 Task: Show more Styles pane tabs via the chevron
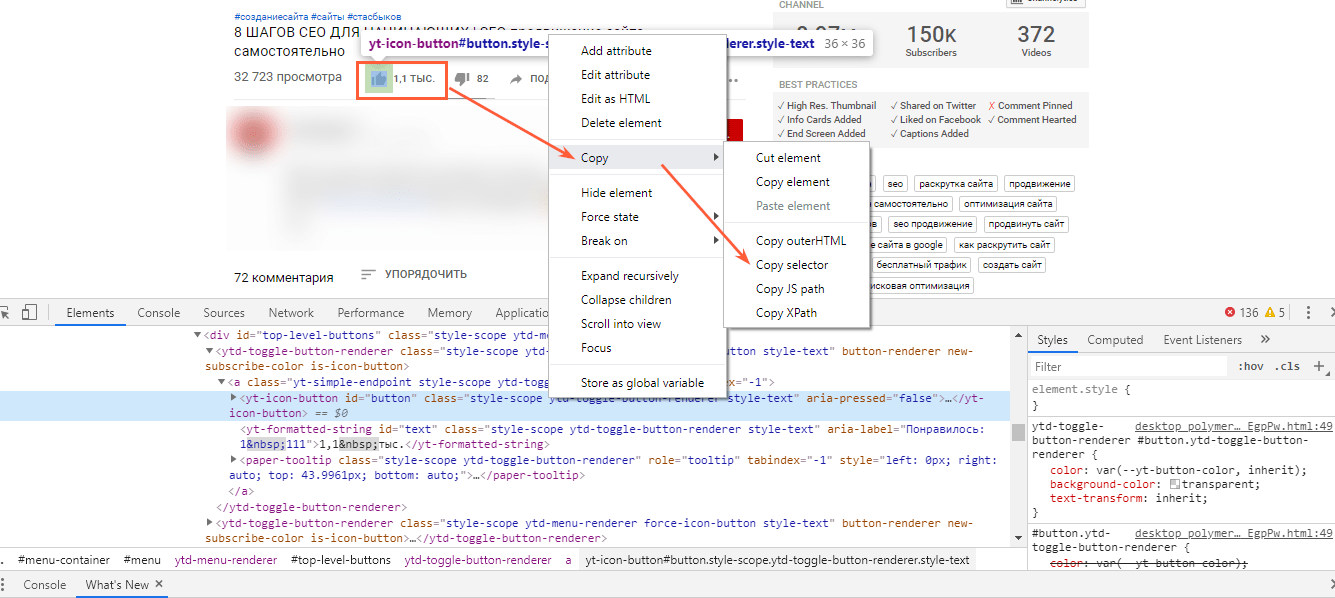[x=1265, y=340]
